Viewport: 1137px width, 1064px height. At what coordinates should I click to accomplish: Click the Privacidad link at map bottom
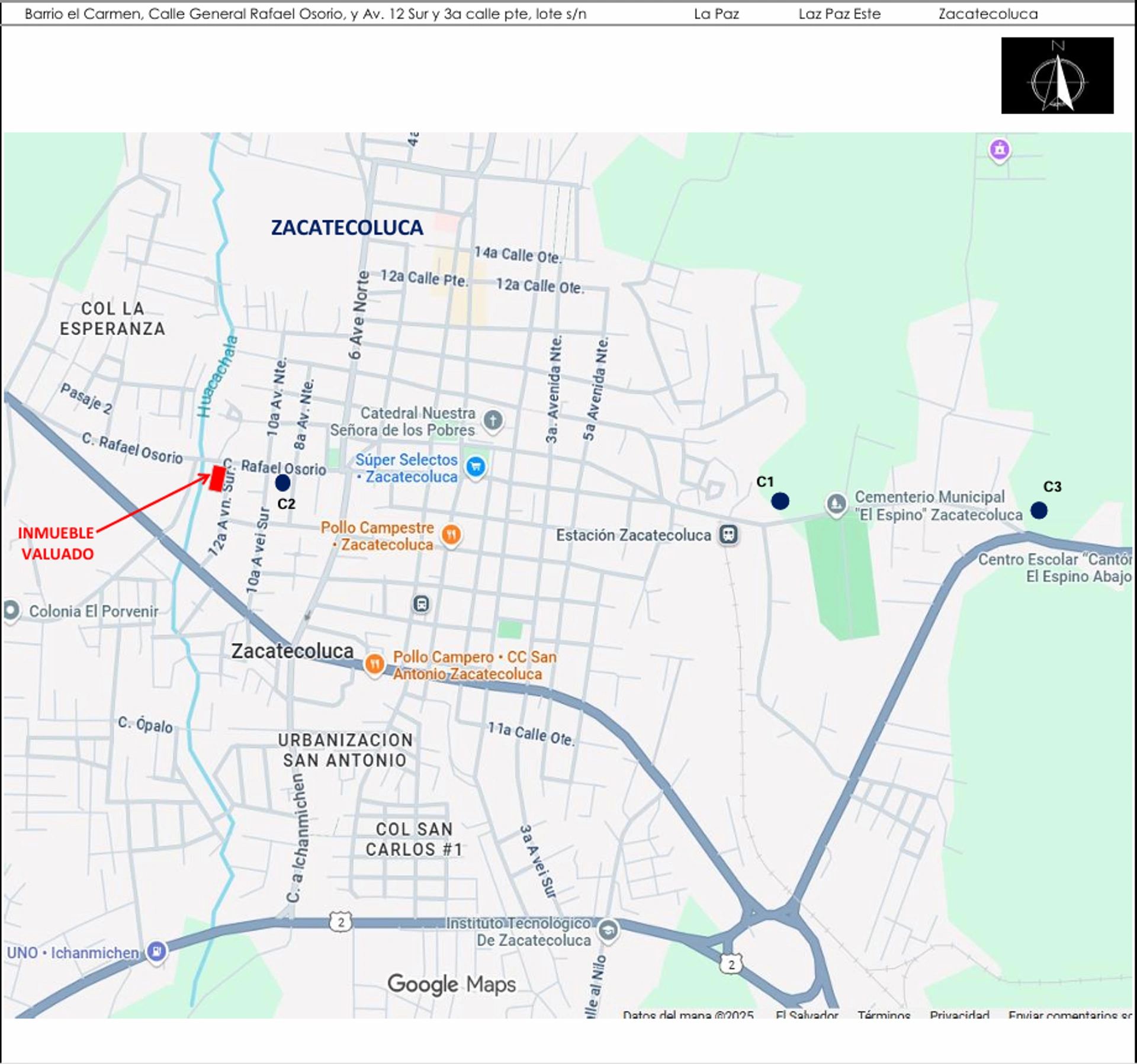pos(959,1015)
